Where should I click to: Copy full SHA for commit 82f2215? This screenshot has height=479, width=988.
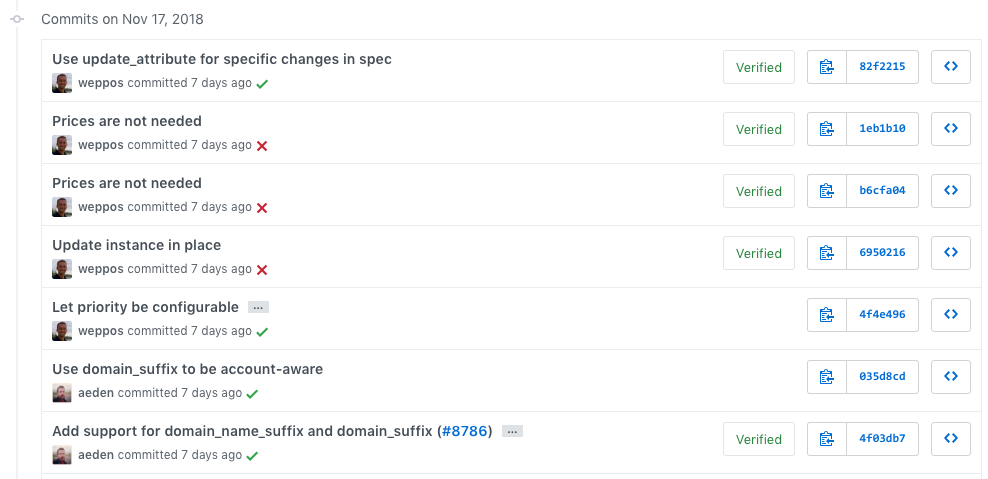point(826,67)
